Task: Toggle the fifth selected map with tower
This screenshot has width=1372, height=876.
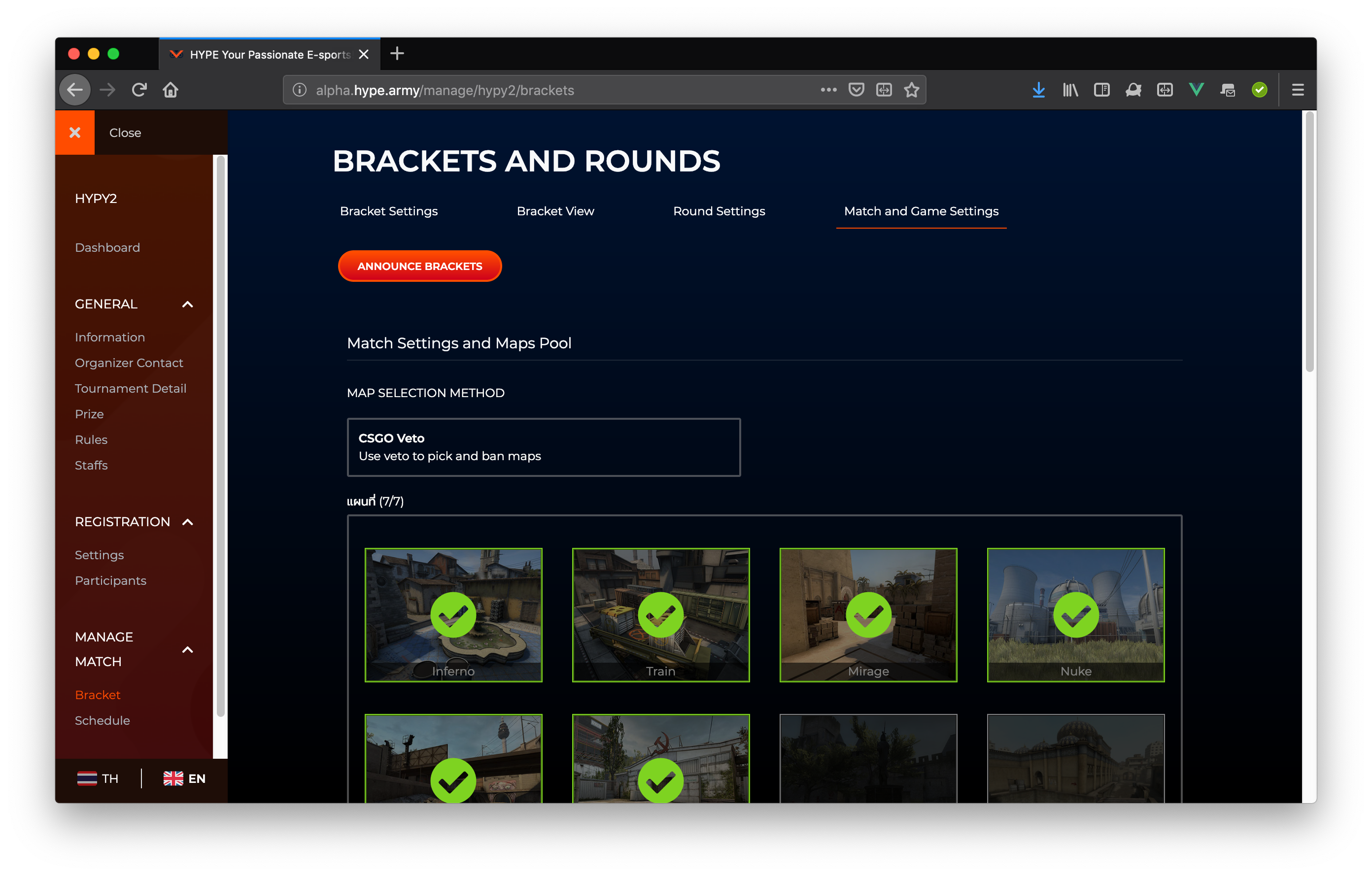Action: [453, 759]
